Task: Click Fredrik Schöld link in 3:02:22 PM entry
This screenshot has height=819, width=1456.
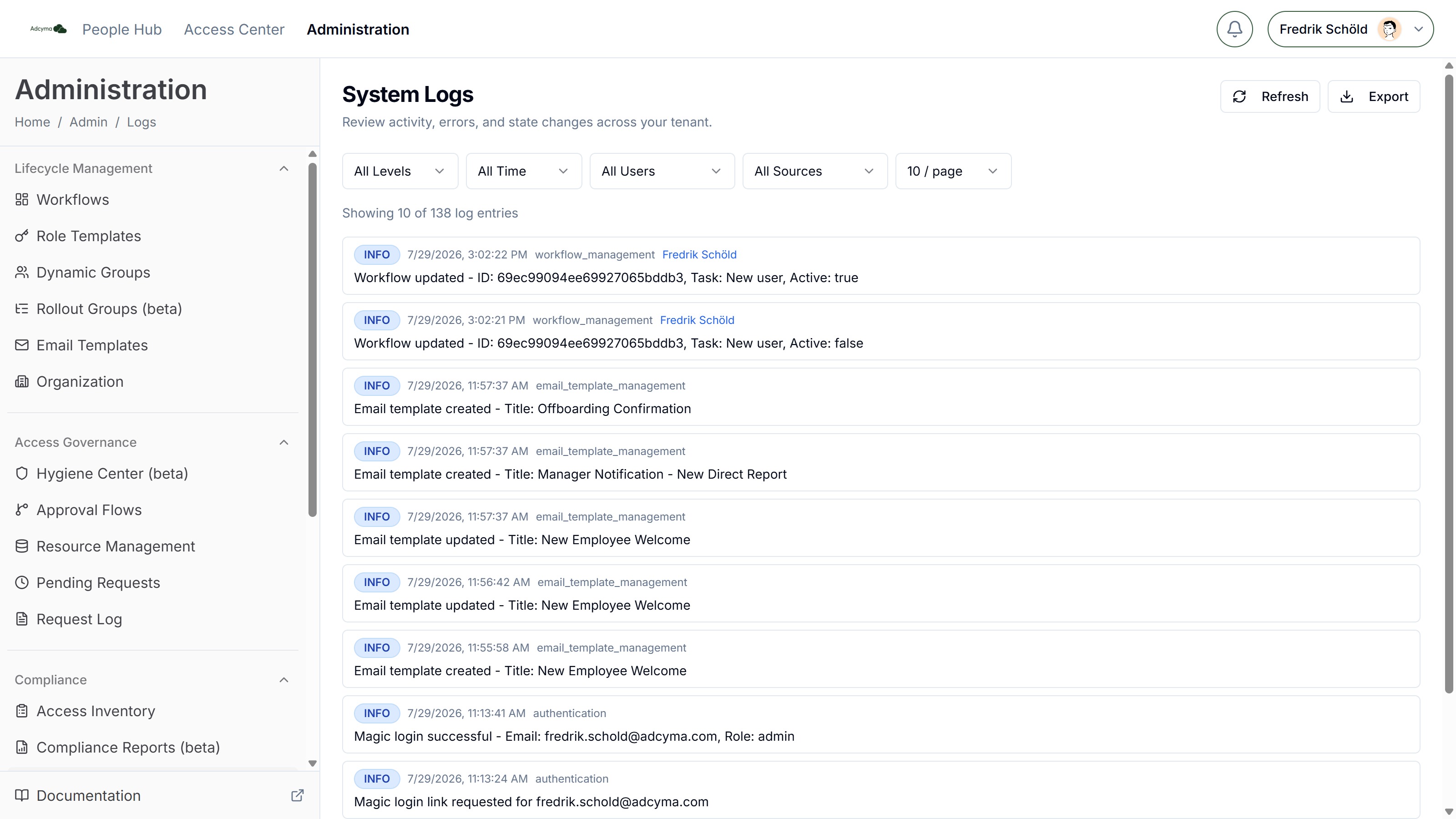Action: click(699, 254)
